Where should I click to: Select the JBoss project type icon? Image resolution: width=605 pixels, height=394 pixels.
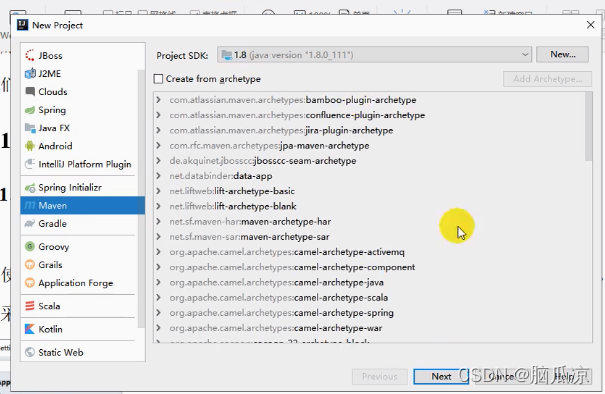pos(30,56)
